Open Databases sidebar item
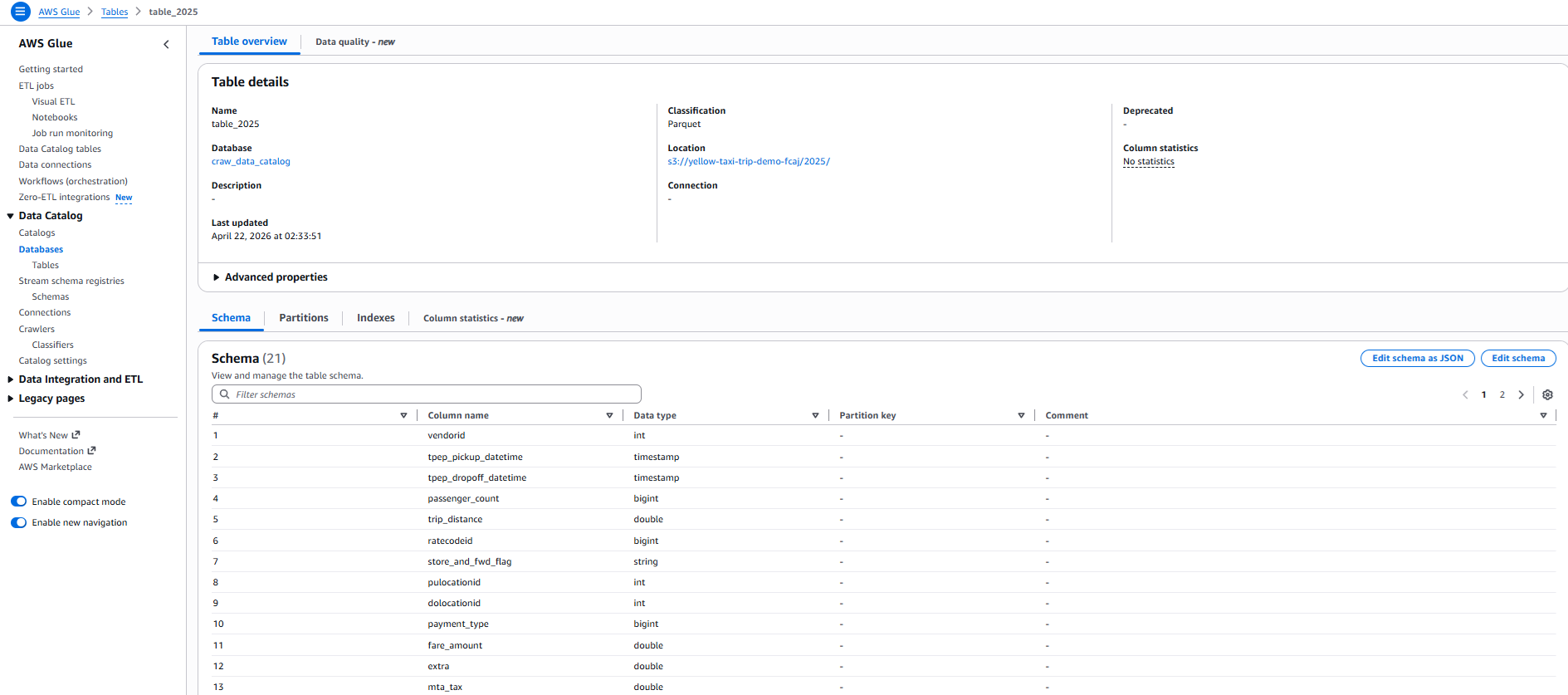The height and width of the screenshot is (695, 1568). pos(41,249)
